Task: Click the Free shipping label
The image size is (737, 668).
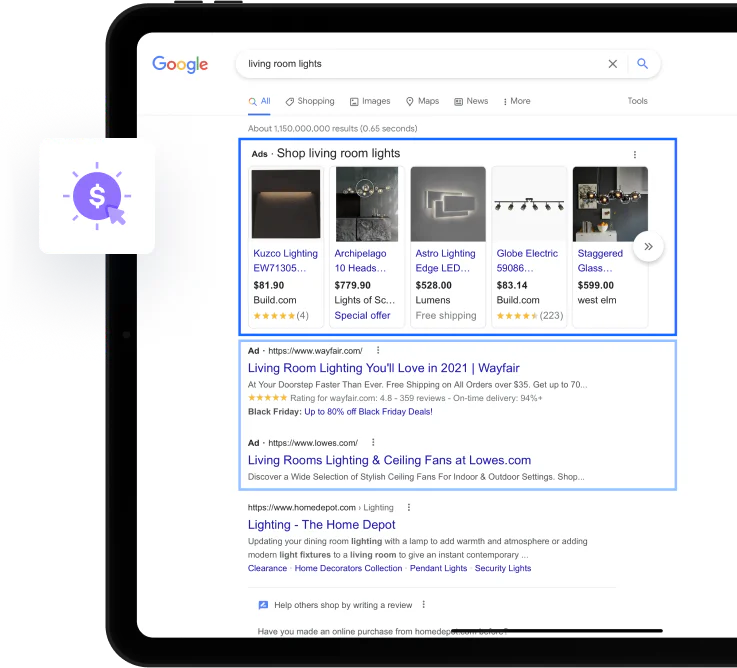Action: point(446,315)
